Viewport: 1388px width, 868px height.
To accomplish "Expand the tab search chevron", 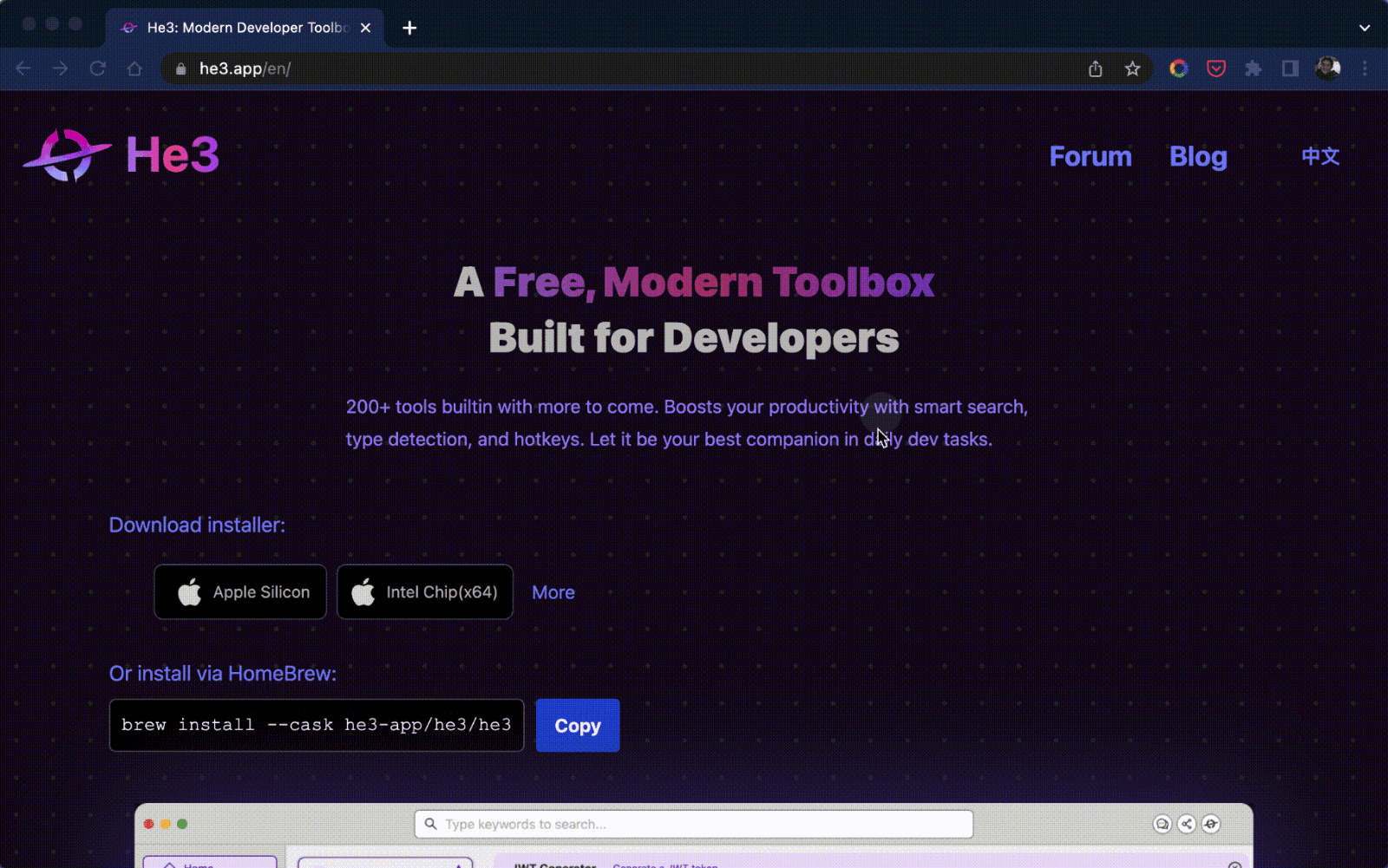I will tap(1365, 28).
